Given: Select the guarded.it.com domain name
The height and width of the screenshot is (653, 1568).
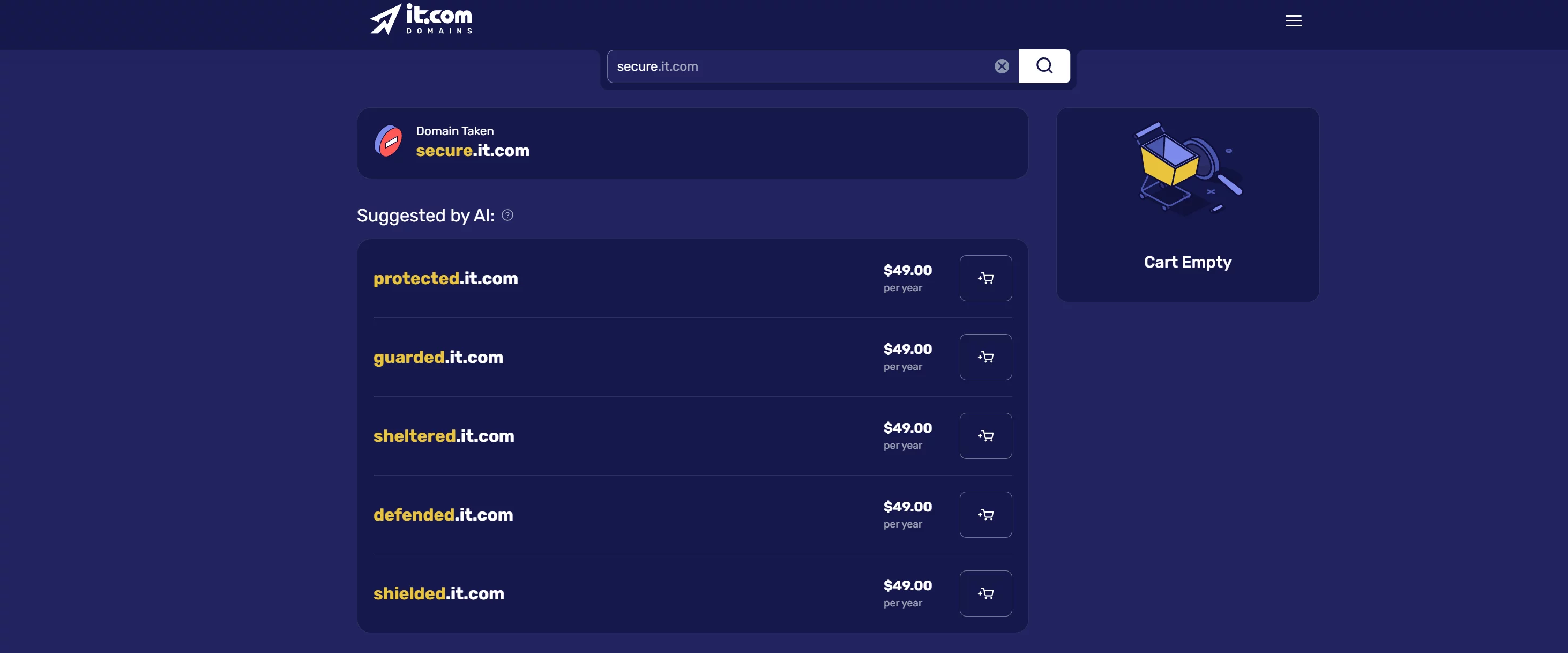Looking at the screenshot, I should tap(438, 357).
